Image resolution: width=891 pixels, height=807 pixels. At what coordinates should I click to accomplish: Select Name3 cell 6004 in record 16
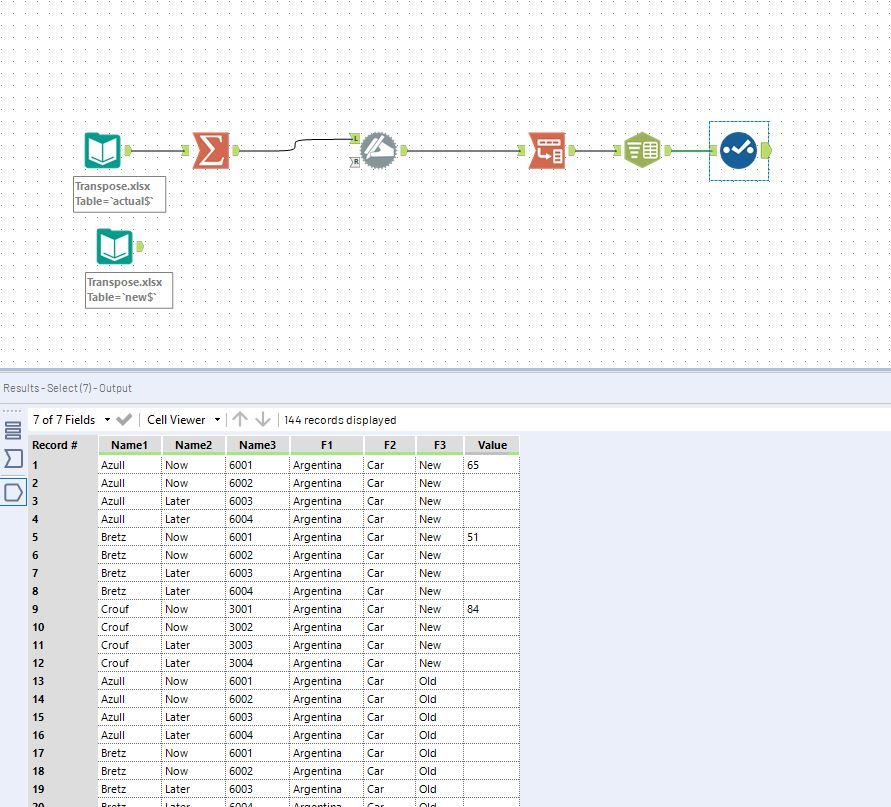click(x=257, y=735)
